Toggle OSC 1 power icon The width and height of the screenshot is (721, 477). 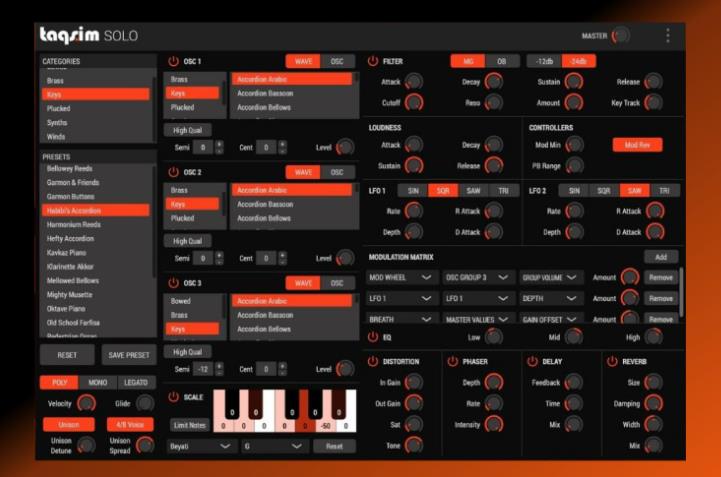[173, 61]
